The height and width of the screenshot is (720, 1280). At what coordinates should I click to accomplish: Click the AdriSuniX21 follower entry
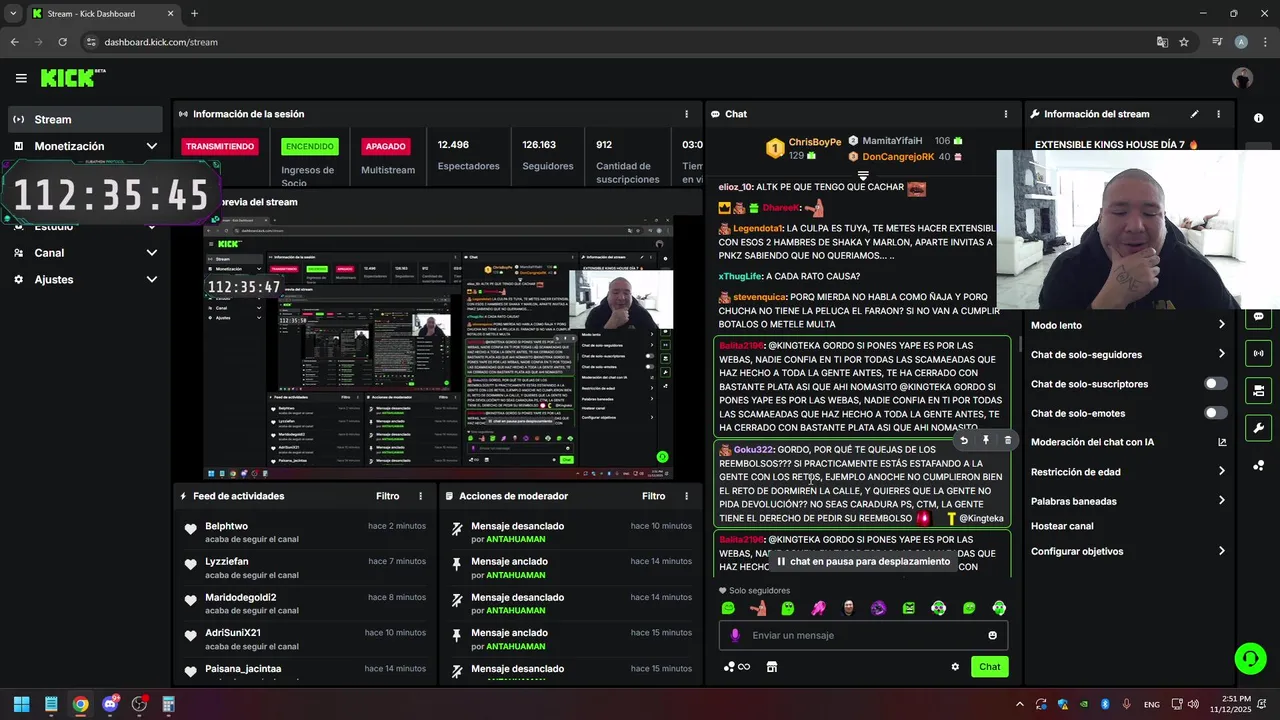(305, 639)
